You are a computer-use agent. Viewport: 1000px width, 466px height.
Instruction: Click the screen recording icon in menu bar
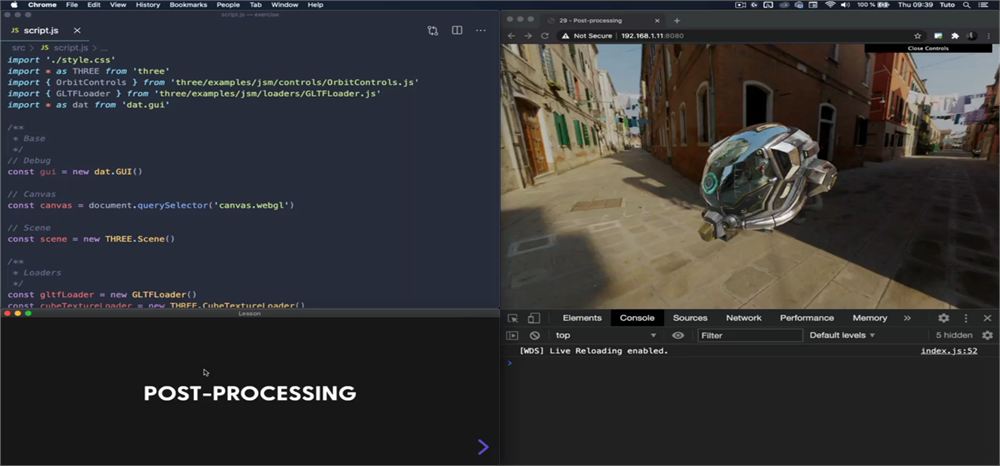click(740, 4)
